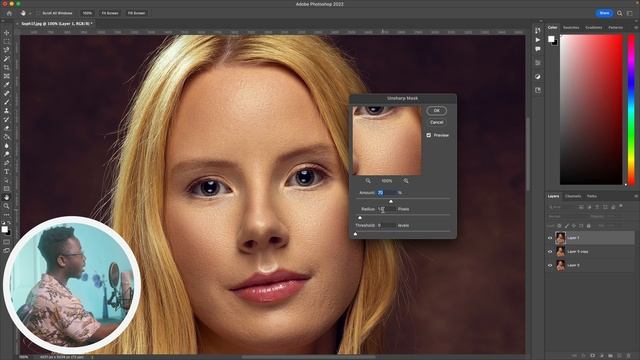640x360 pixels.
Task: Click the Amount input field
Action: (x=386, y=192)
